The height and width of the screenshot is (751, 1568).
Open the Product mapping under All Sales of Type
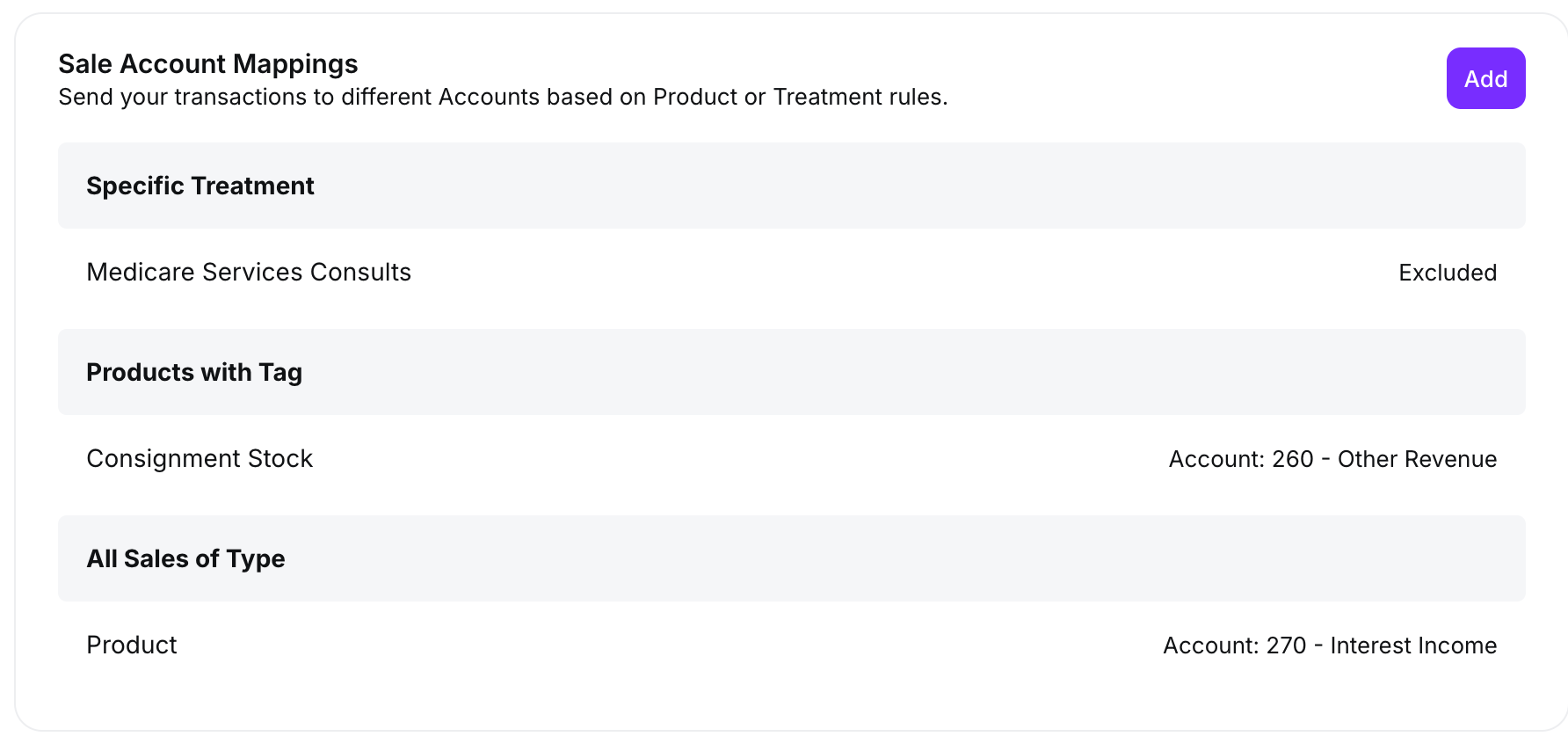pos(132,645)
